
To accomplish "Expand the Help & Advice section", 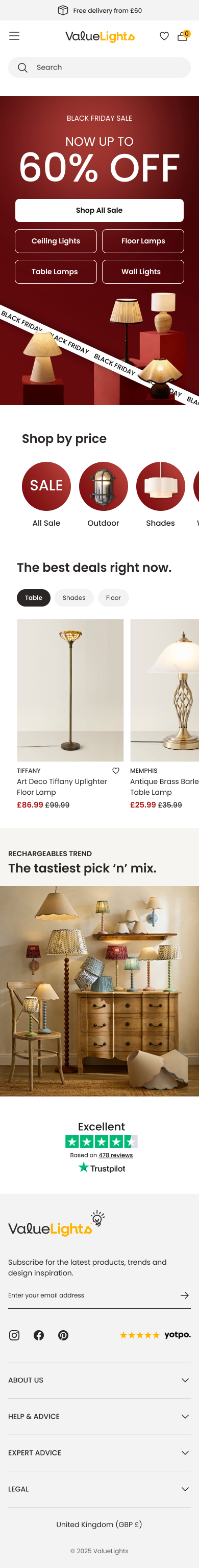I will point(99,1417).
